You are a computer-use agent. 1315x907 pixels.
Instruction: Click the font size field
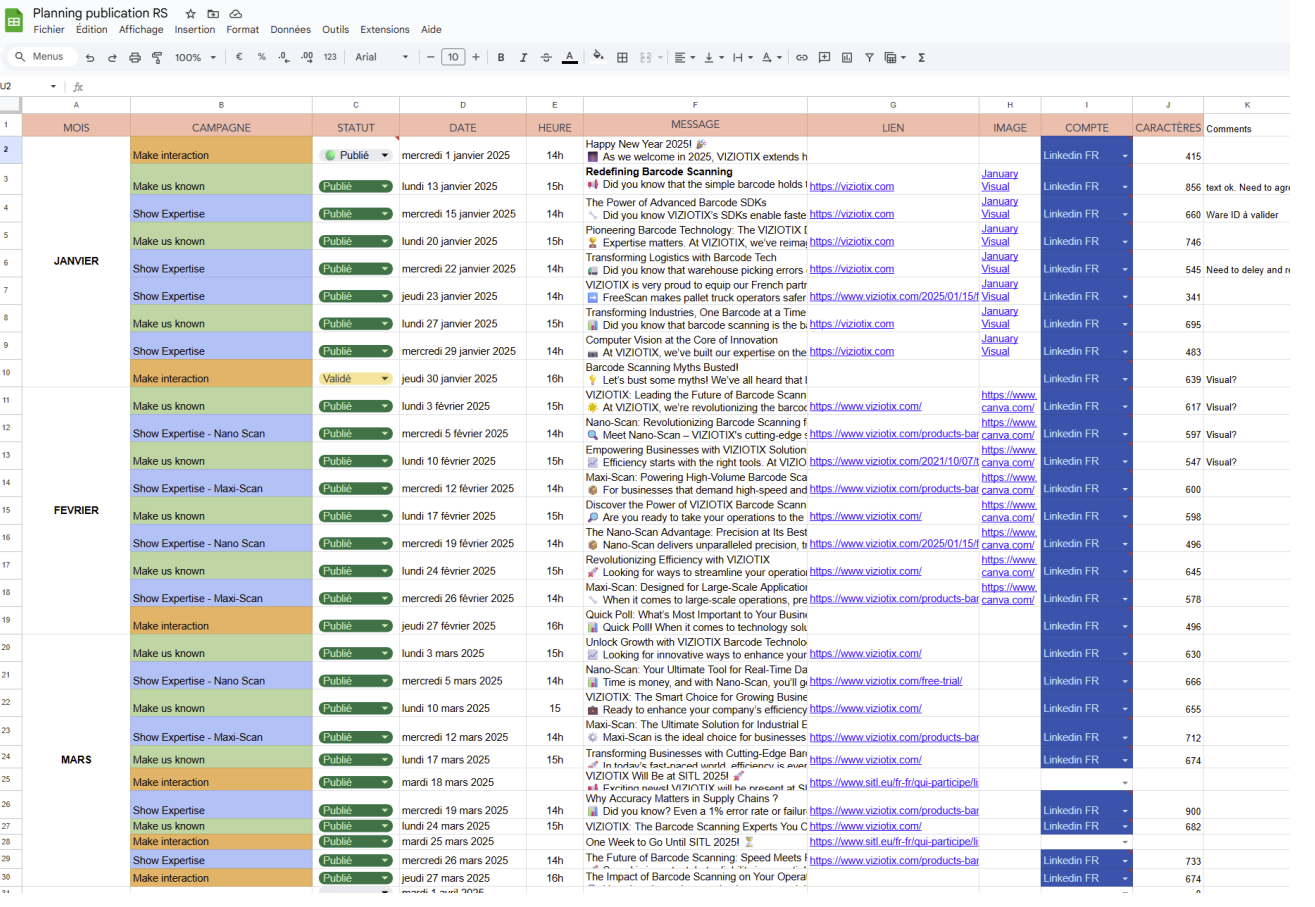(x=453, y=57)
